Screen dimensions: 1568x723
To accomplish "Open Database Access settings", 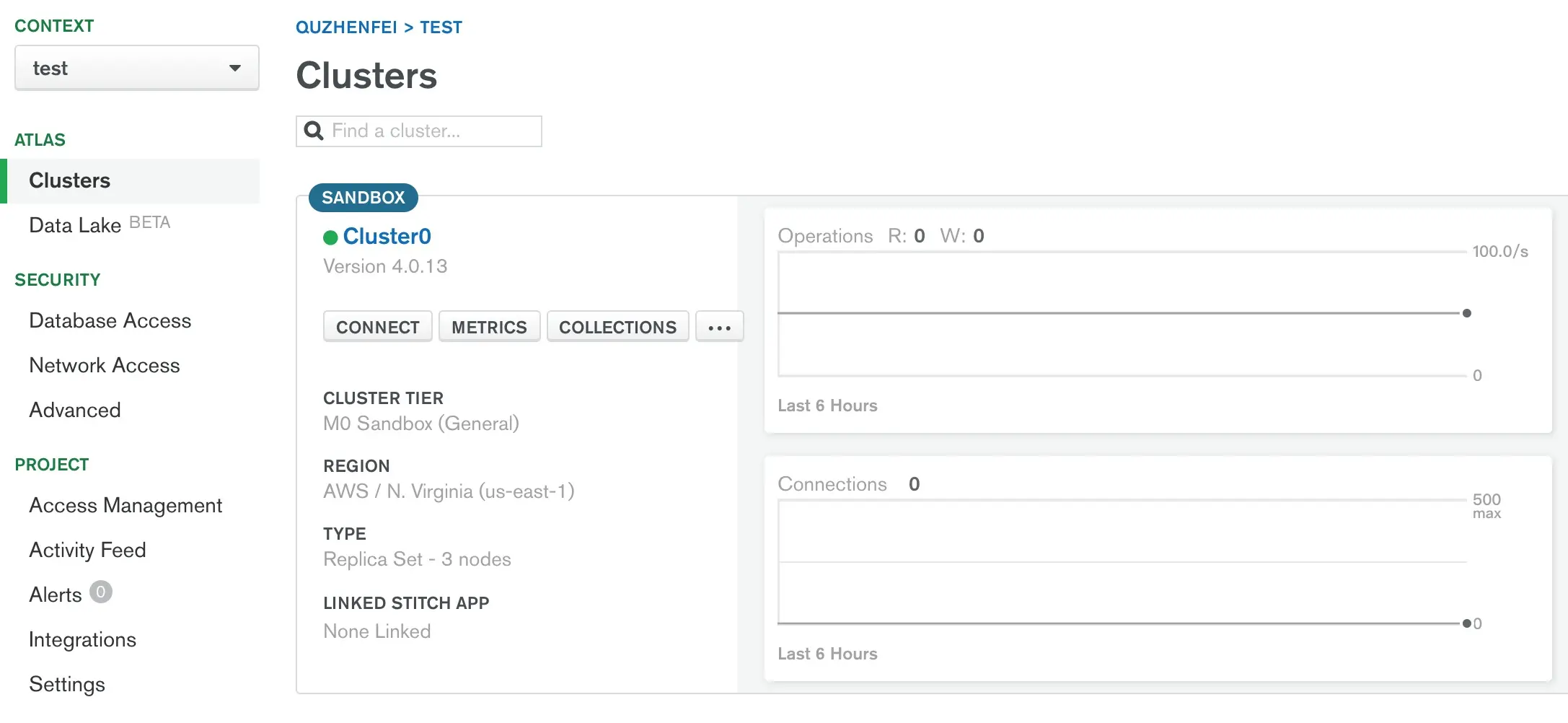I will coord(110,320).
